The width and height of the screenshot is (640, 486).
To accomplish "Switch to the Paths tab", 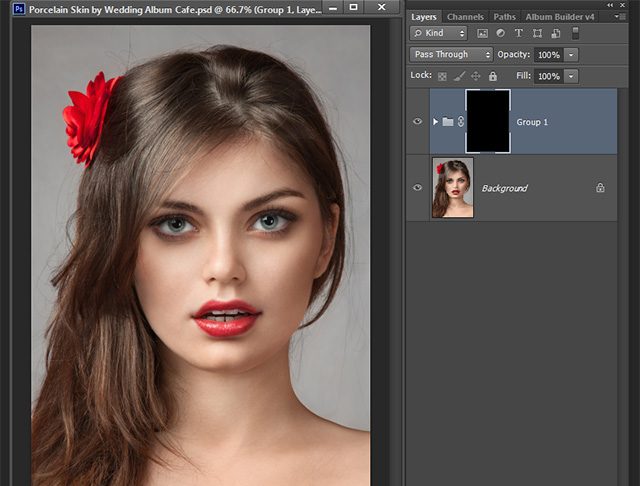I will click(x=505, y=17).
